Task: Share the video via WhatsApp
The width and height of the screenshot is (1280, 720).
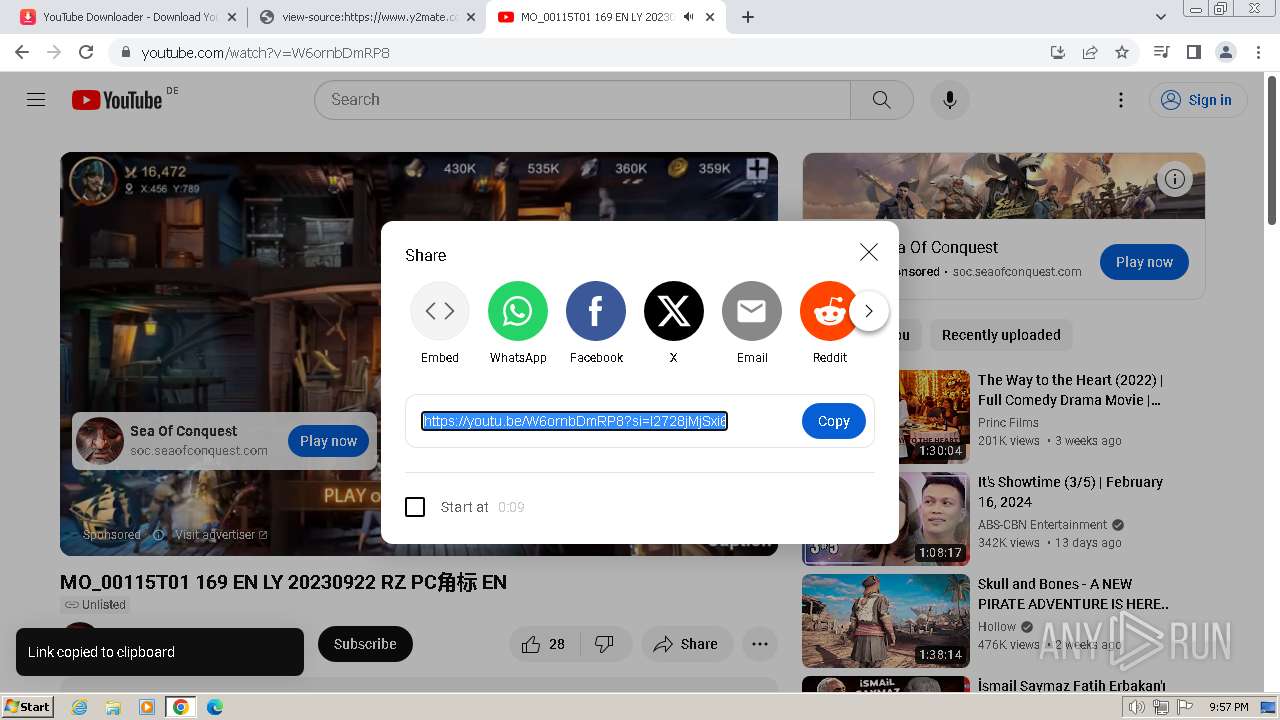Action: pos(518,311)
